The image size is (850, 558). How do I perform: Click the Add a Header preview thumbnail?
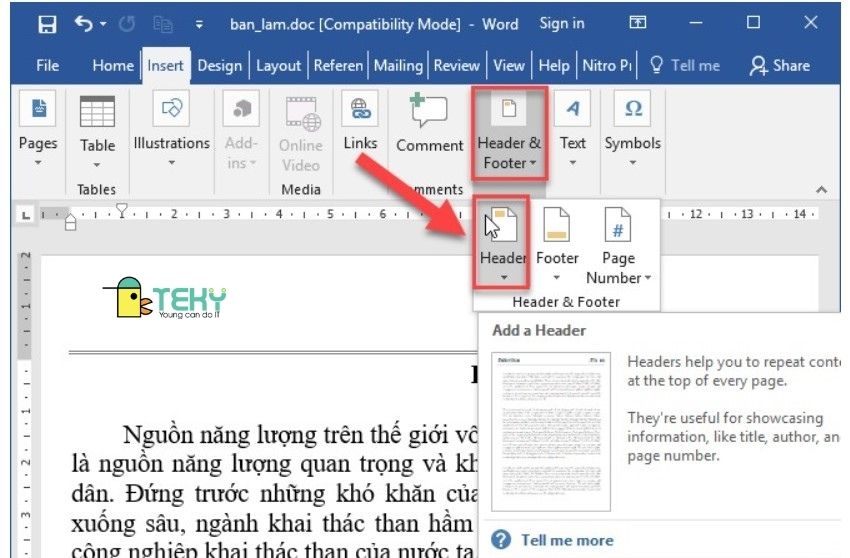point(551,431)
